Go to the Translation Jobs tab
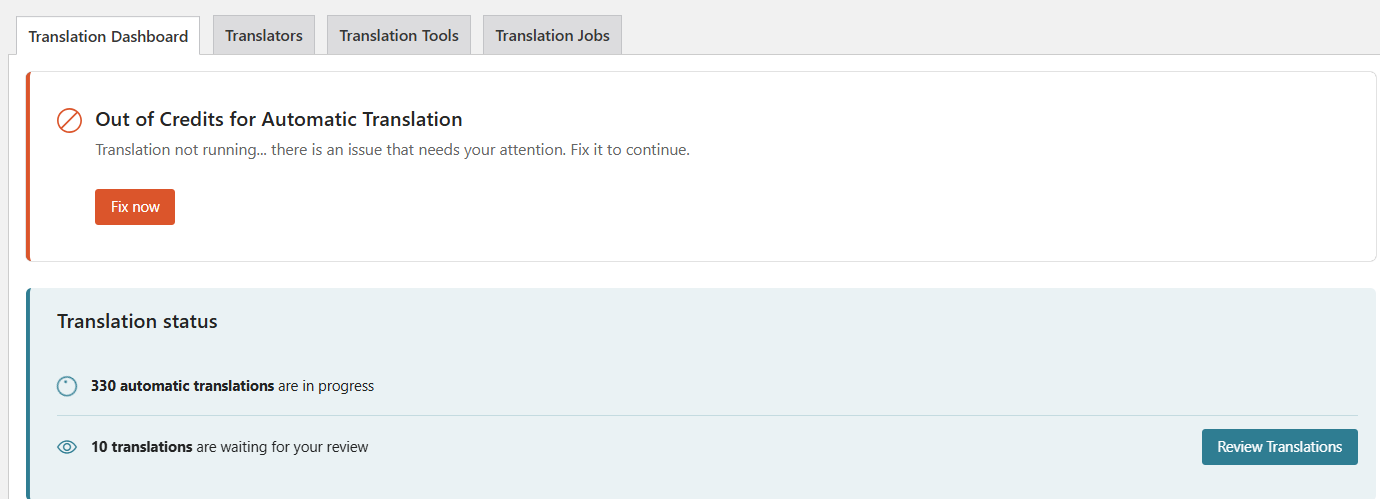Viewport: 1380px width, 499px height. tap(552, 35)
